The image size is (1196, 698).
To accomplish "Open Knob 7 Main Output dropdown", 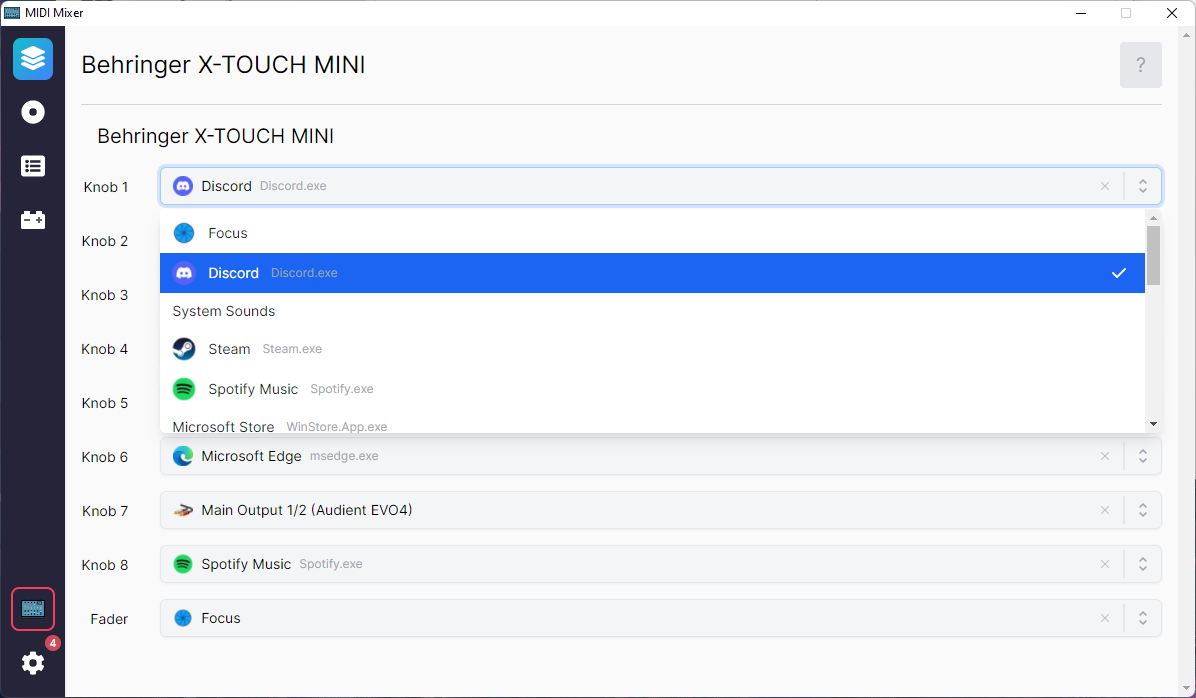I will pyautogui.click(x=661, y=510).
